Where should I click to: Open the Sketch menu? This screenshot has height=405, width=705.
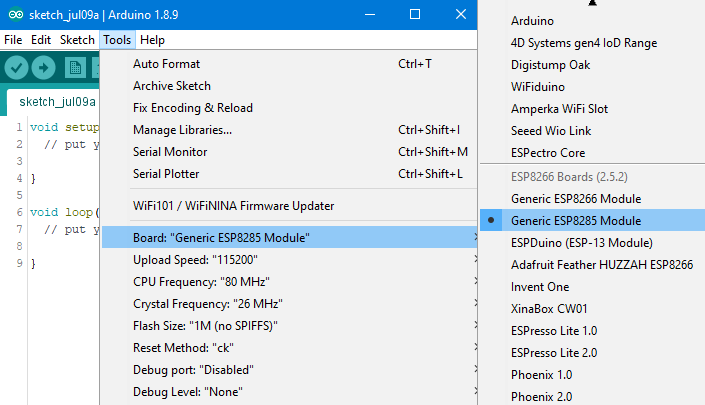click(77, 40)
